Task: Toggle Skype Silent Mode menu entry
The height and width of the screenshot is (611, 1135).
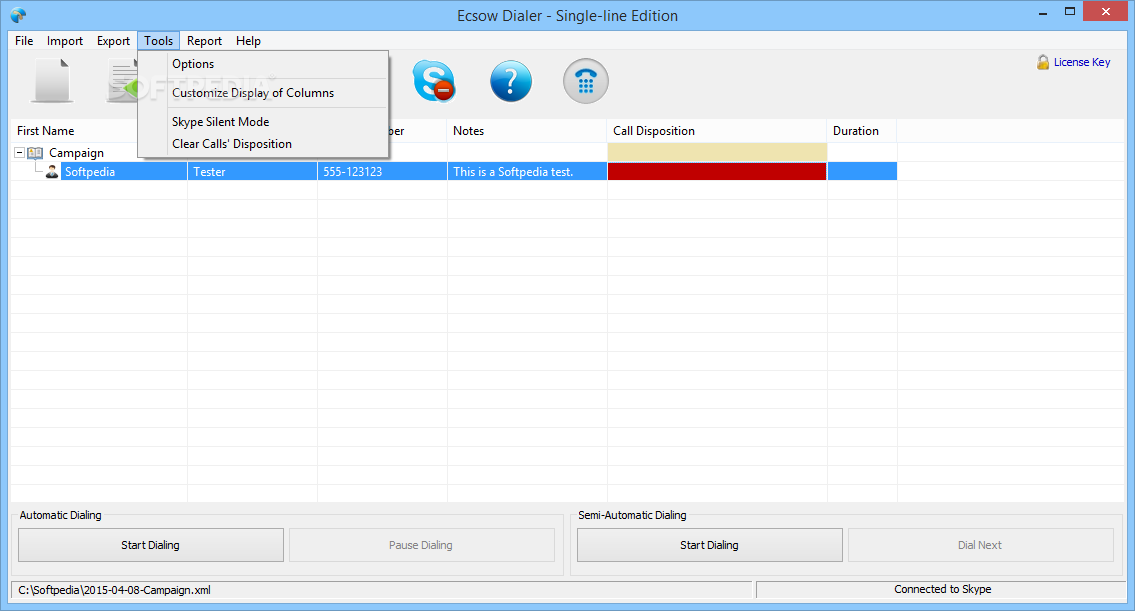Action: [263, 122]
